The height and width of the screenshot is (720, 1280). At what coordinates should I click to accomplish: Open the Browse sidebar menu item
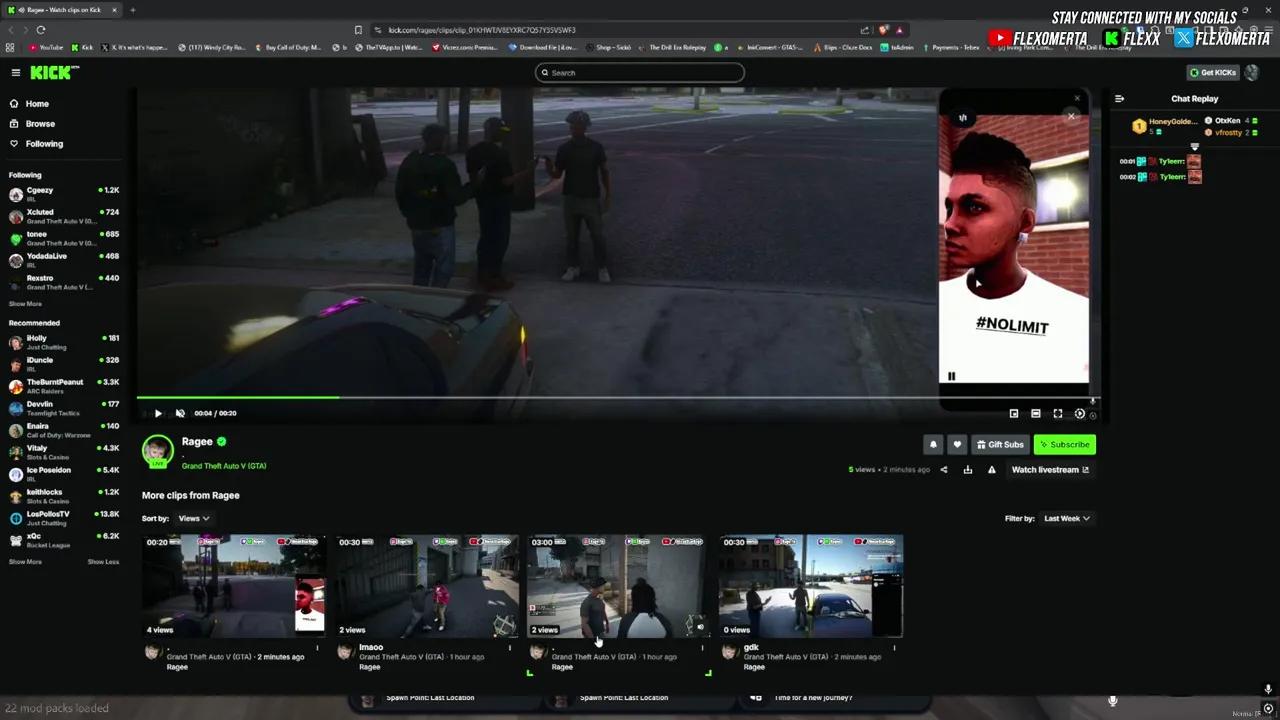coord(40,123)
